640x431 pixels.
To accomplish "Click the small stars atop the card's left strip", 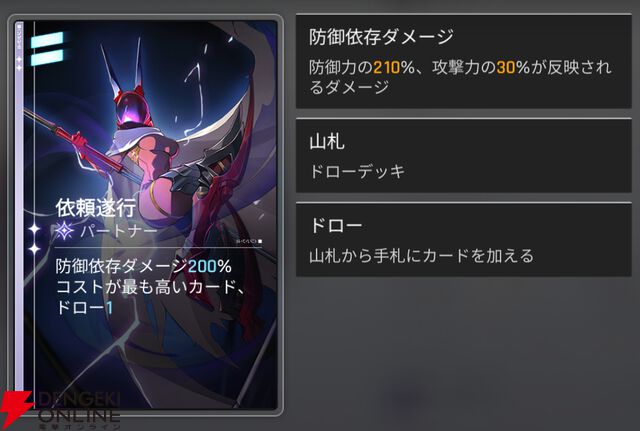I will pos(19,63).
